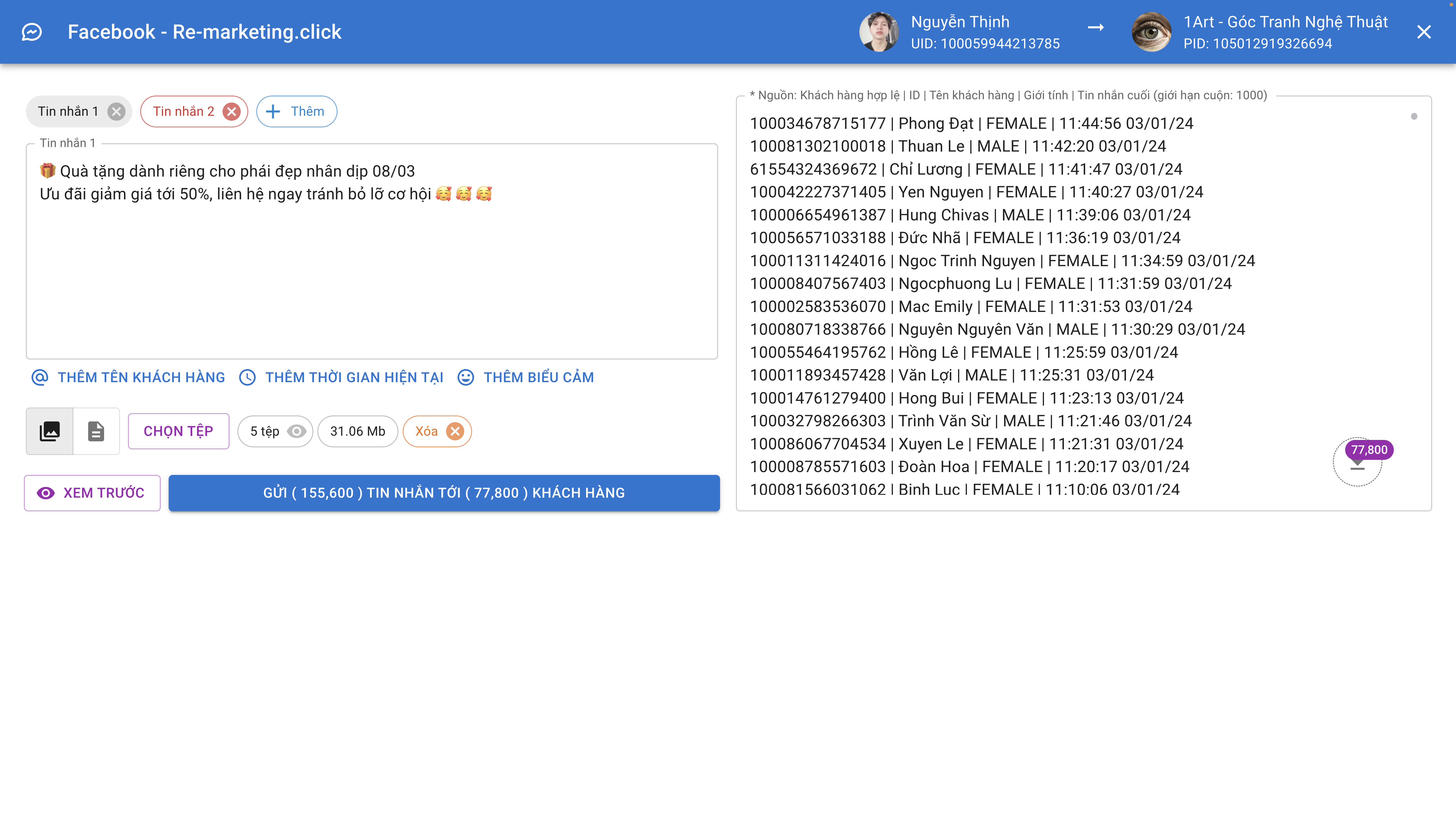Clear files with orange Xóa X icon
Screen dimensions: 1456x819
click(455, 431)
